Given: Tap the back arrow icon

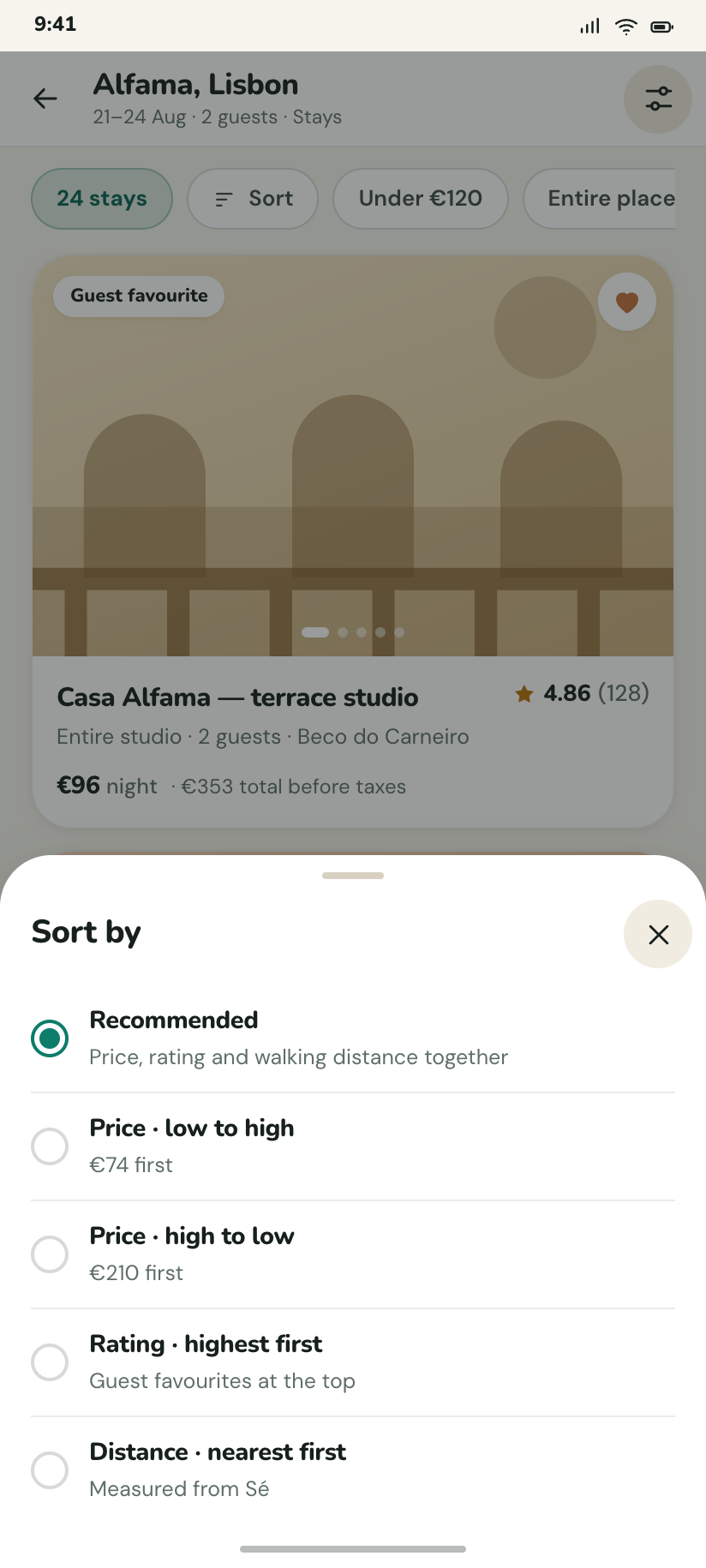Looking at the screenshot, I should [x=45, y=99].
